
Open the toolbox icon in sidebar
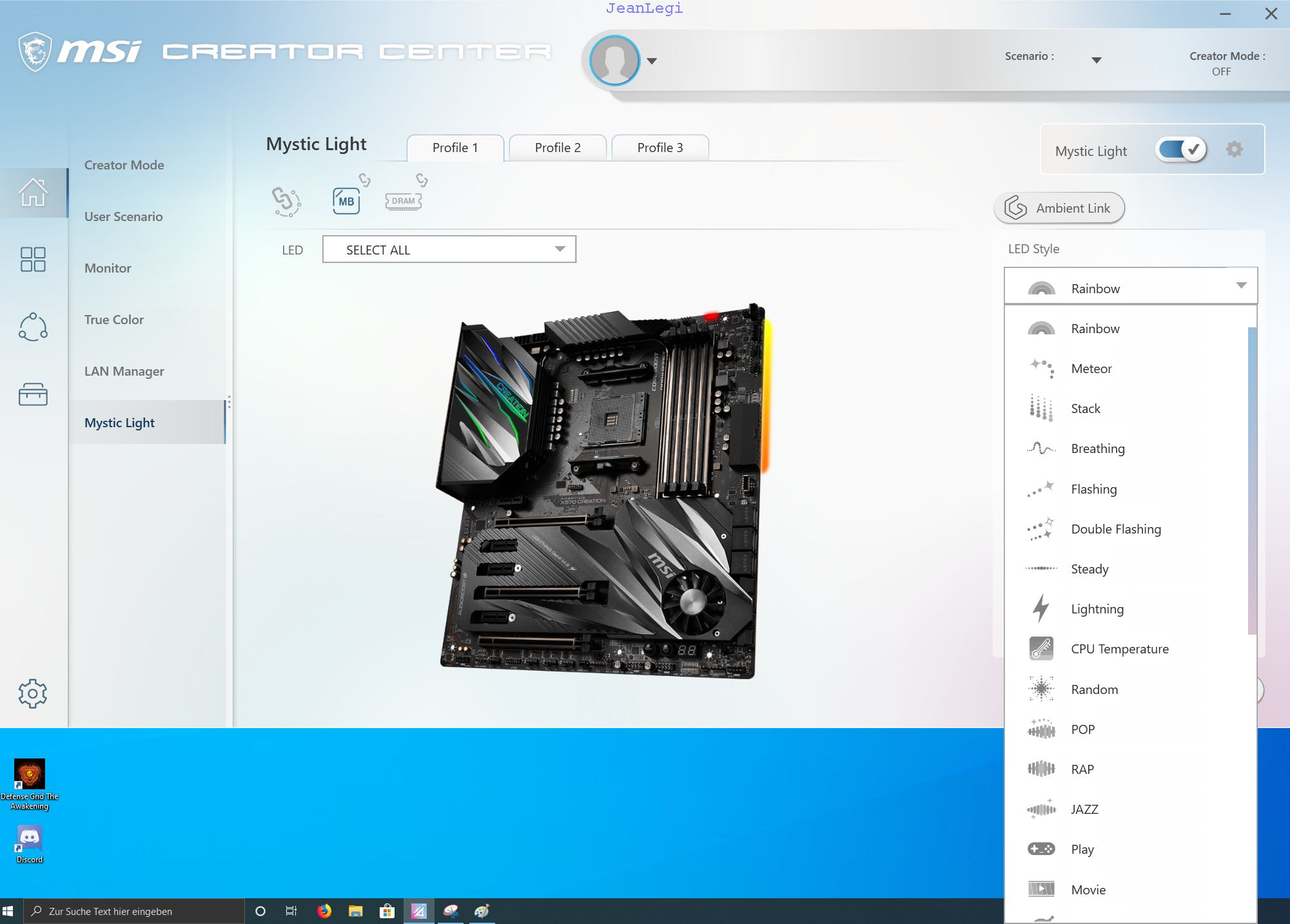(x=33, y=394)
